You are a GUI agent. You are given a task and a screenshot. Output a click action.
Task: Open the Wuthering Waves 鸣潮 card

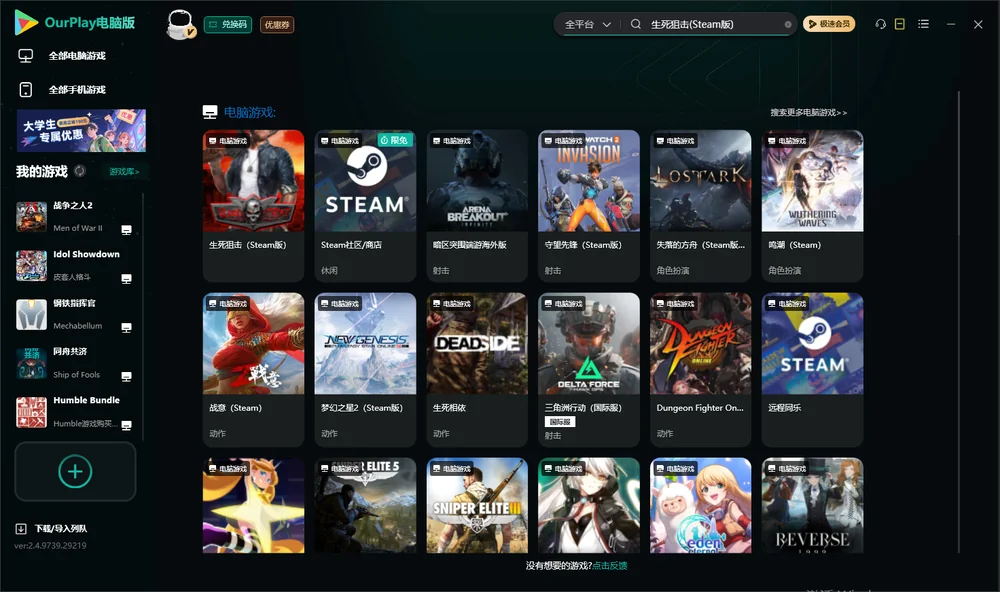(812, 205)
